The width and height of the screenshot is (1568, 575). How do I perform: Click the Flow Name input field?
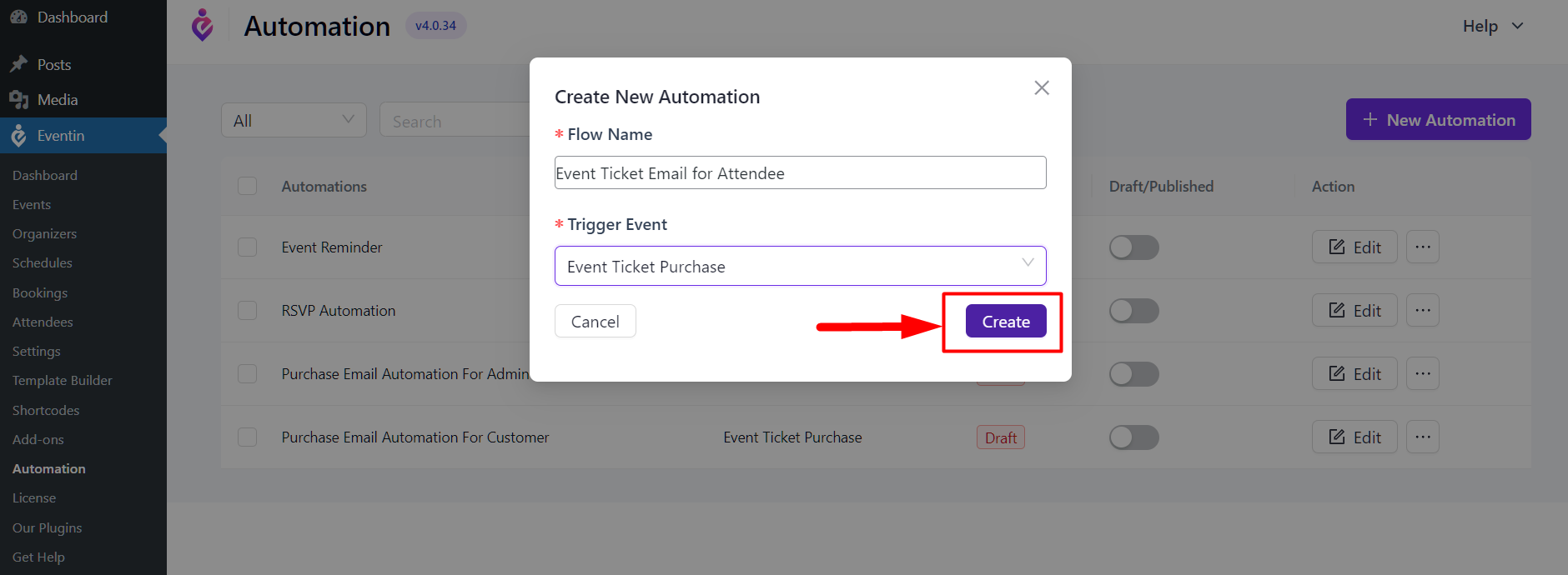(x=800, y=172)
